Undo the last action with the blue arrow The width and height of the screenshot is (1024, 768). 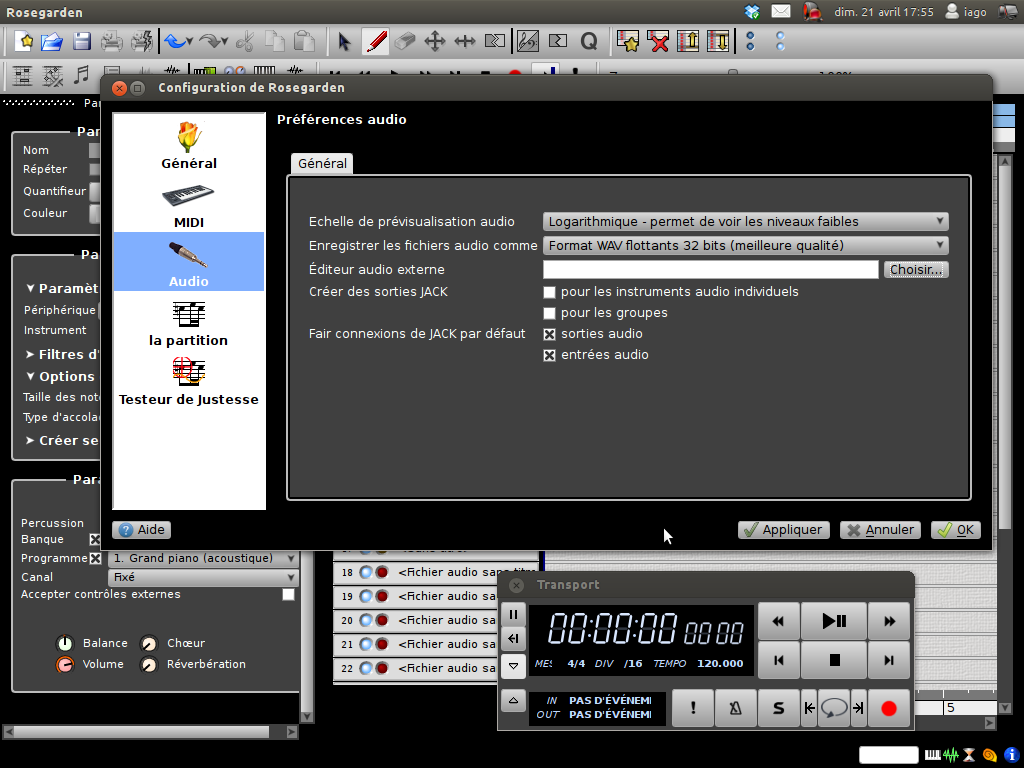(x=174, y=42)
